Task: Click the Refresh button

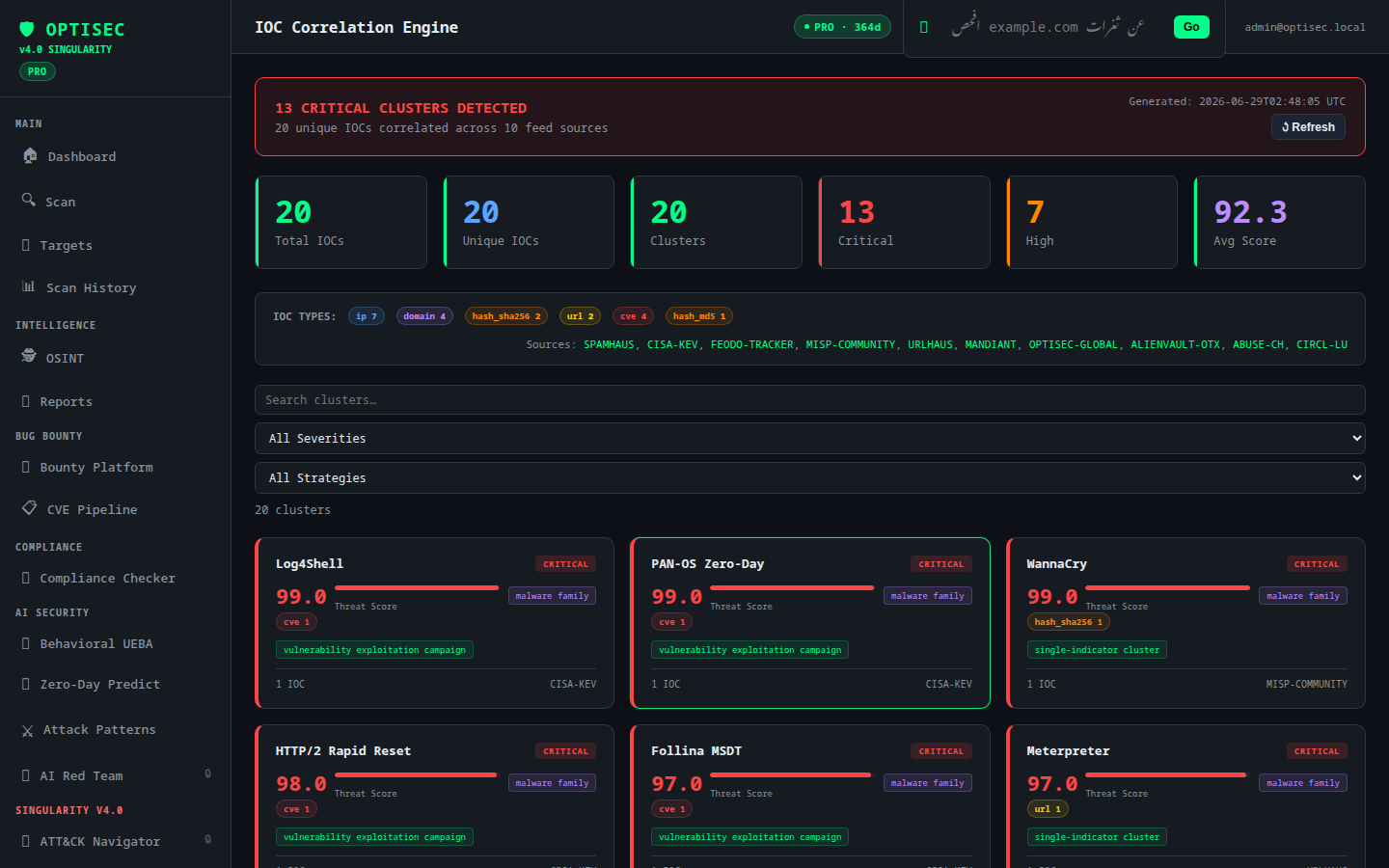Action: pos(1308,127)
